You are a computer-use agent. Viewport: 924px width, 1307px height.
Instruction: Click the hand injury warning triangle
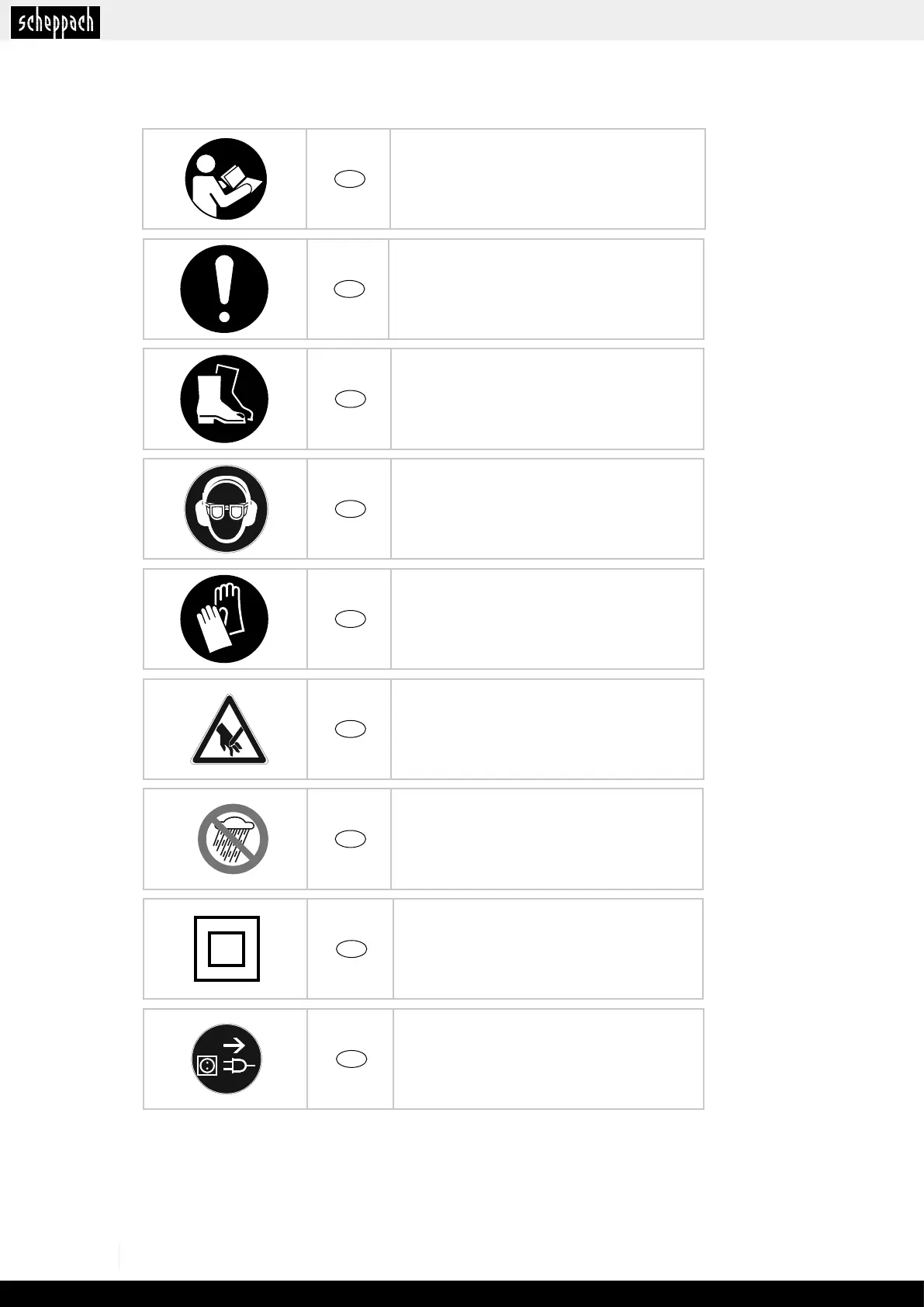(229, 729)
